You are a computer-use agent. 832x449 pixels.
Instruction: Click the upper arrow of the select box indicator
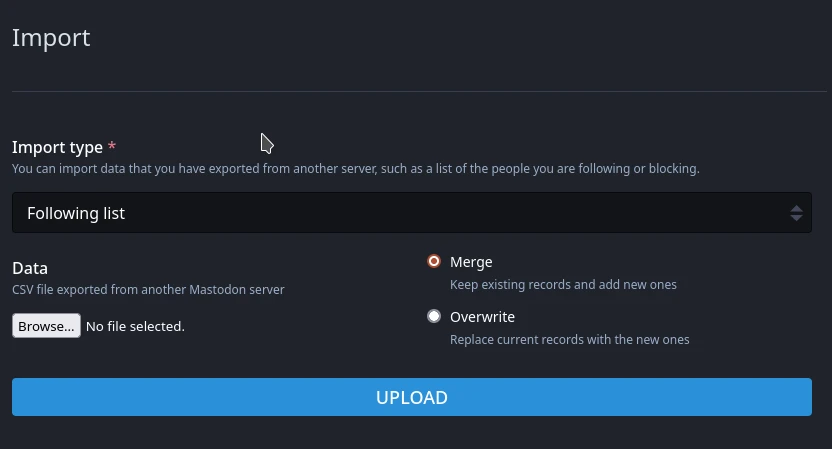796,209
